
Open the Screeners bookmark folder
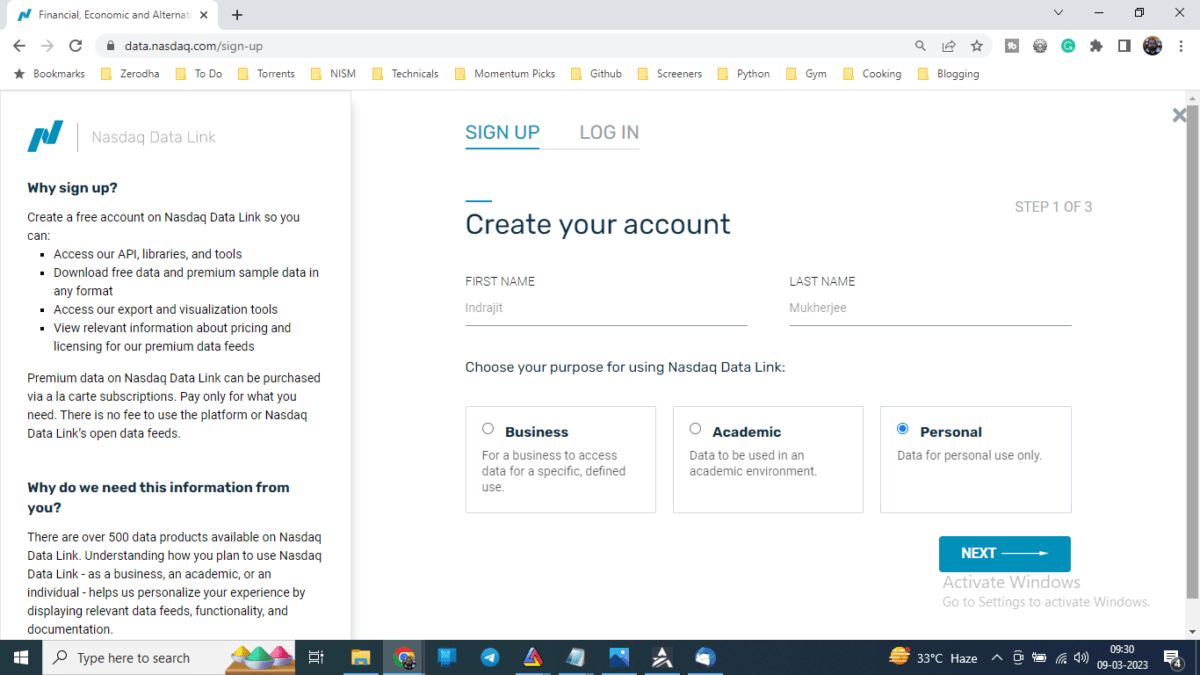tap(670, 74)
